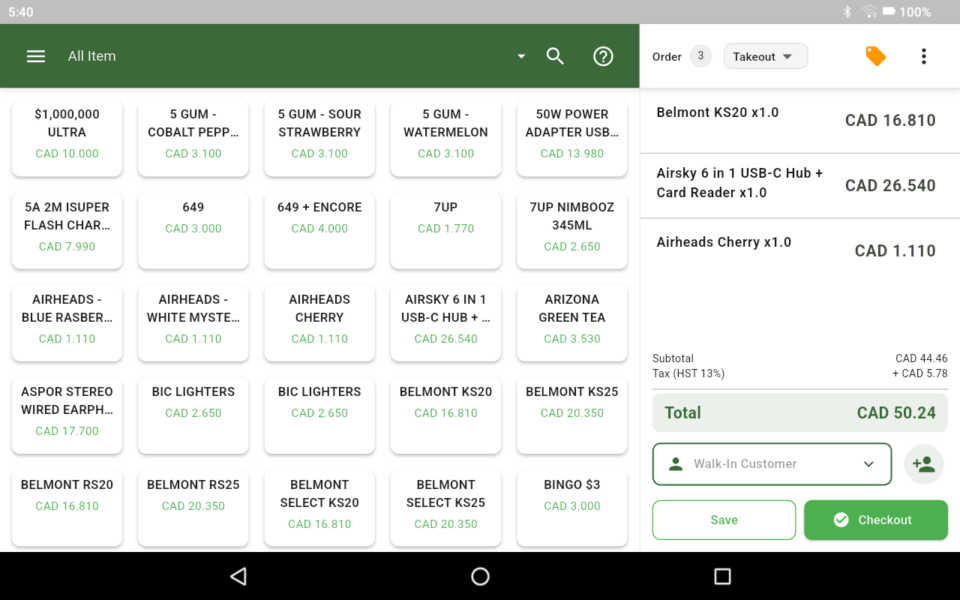Open the Walk-In Customer selector
Viewport: 960px width, 600px height.
pyautogui.click(x=771, y=464)
